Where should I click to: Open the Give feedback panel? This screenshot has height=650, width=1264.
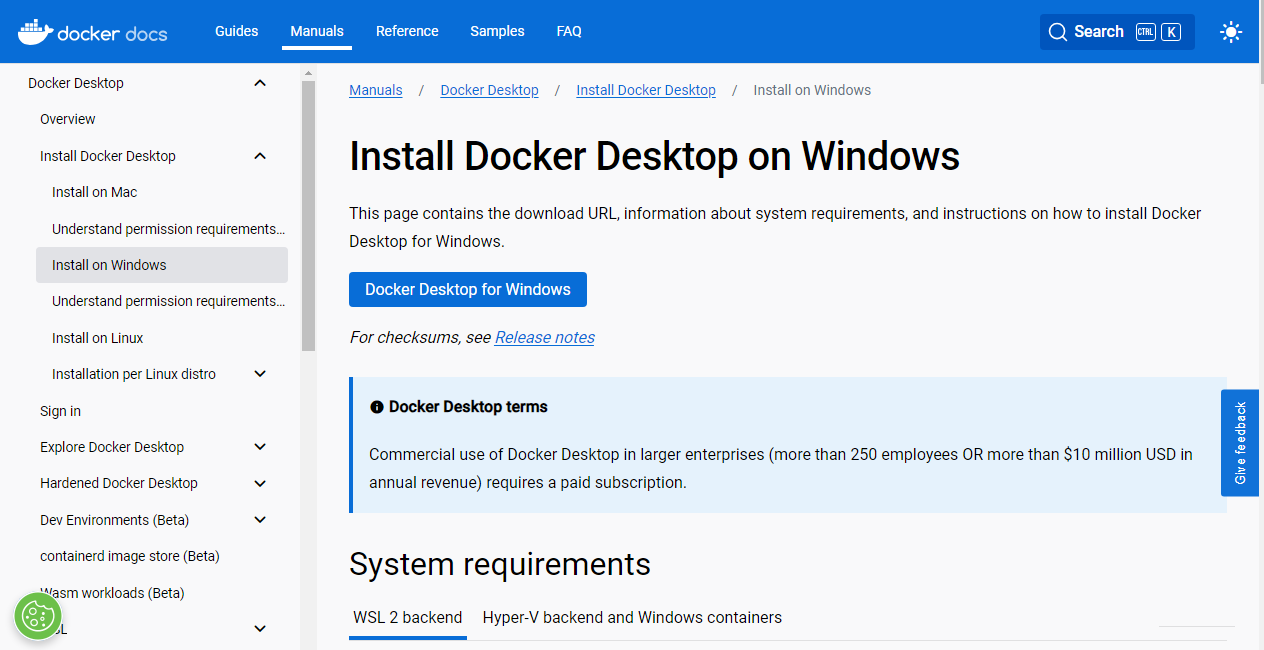coord(1240,443)
